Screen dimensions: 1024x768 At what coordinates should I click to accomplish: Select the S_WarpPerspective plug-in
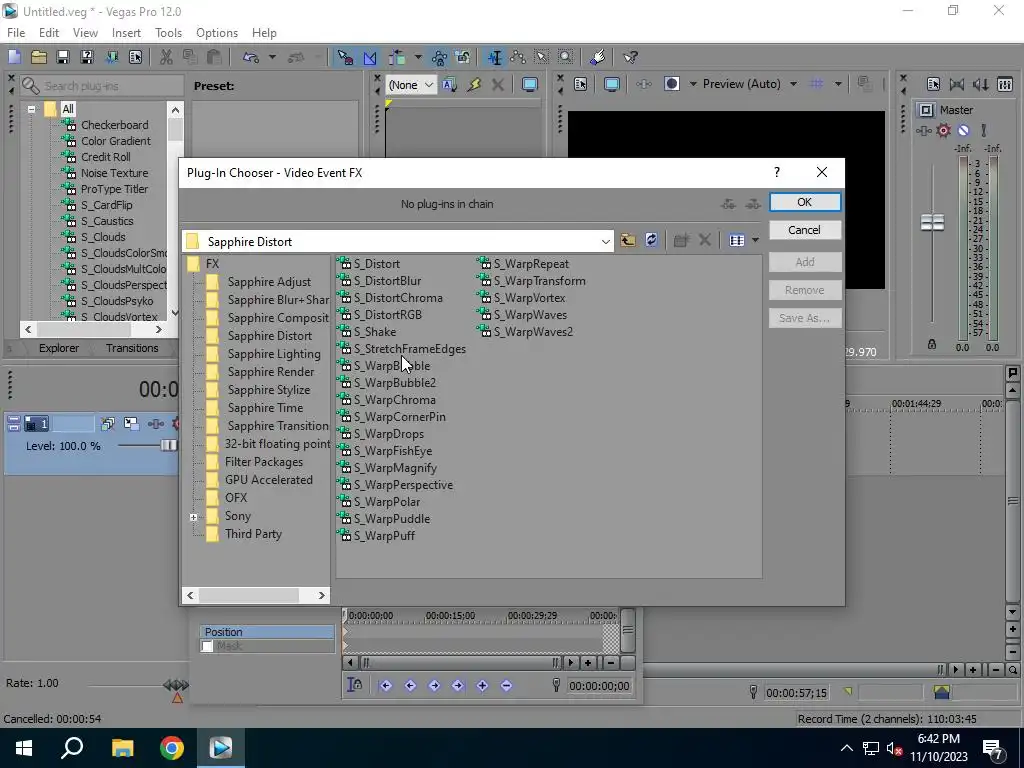[403, 485]
